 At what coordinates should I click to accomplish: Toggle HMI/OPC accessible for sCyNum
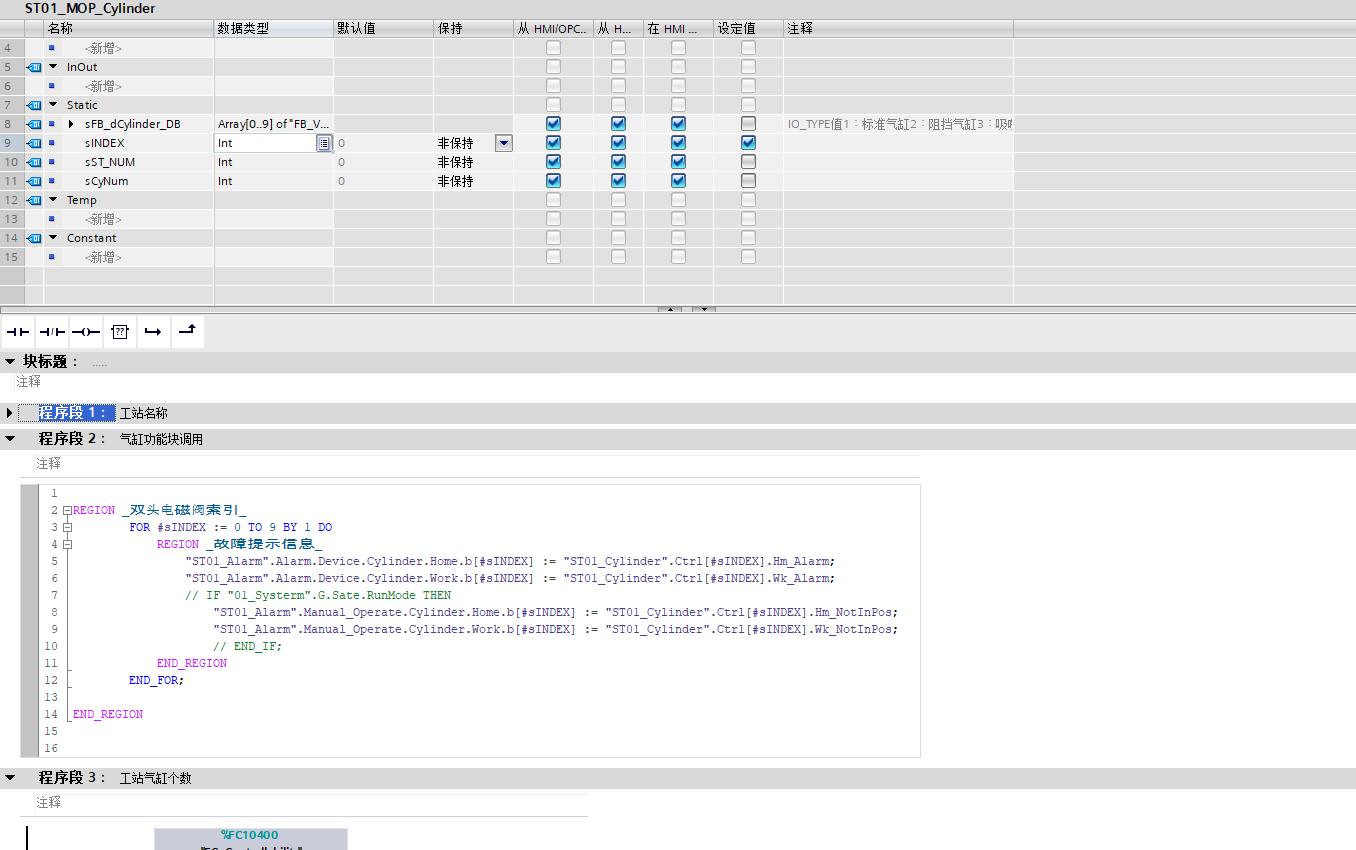pos(553,181)
